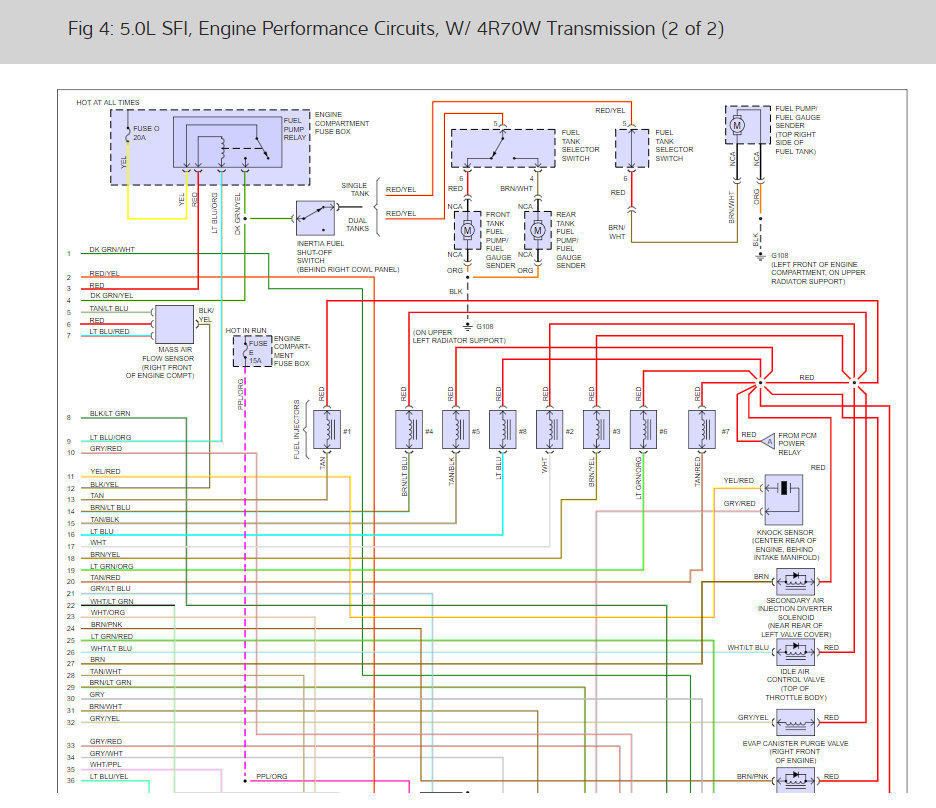The width and height of the screenshot is (936, 808).
Task: Click the FROM PCM POWER RELAY label
Action: click(797, 444)
